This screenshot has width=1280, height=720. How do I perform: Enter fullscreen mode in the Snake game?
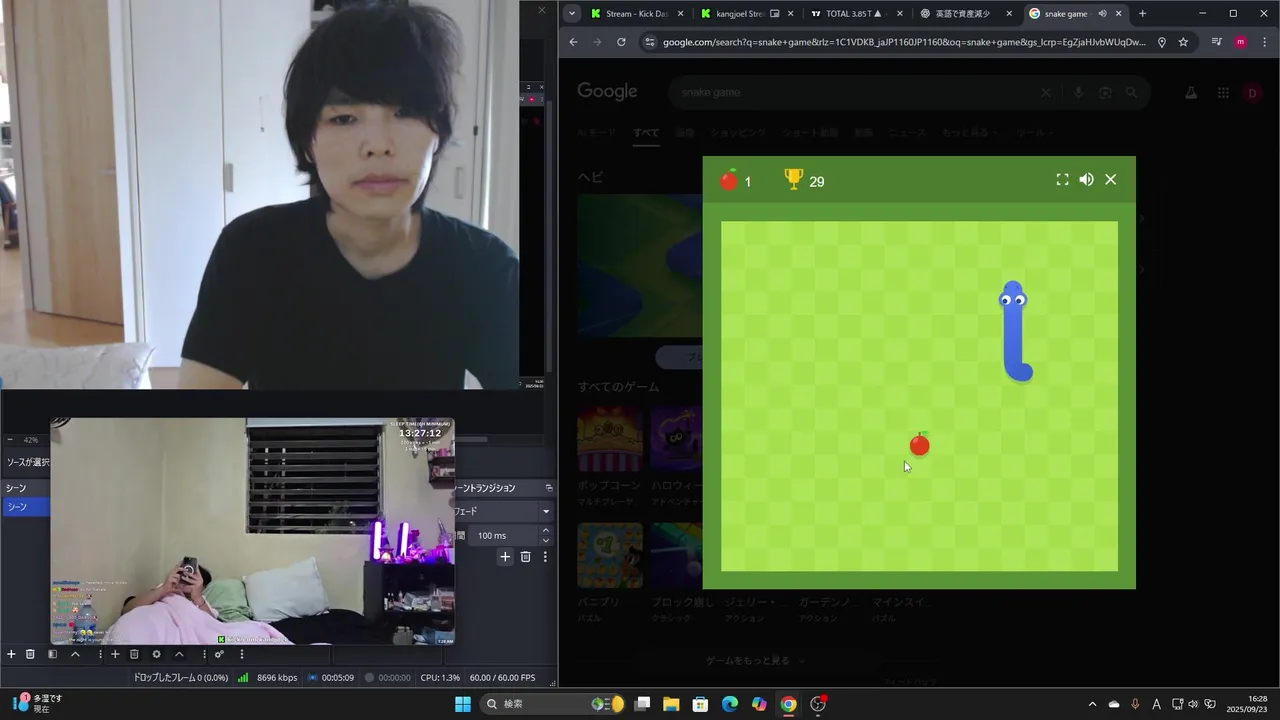[x=1063, y=180]
